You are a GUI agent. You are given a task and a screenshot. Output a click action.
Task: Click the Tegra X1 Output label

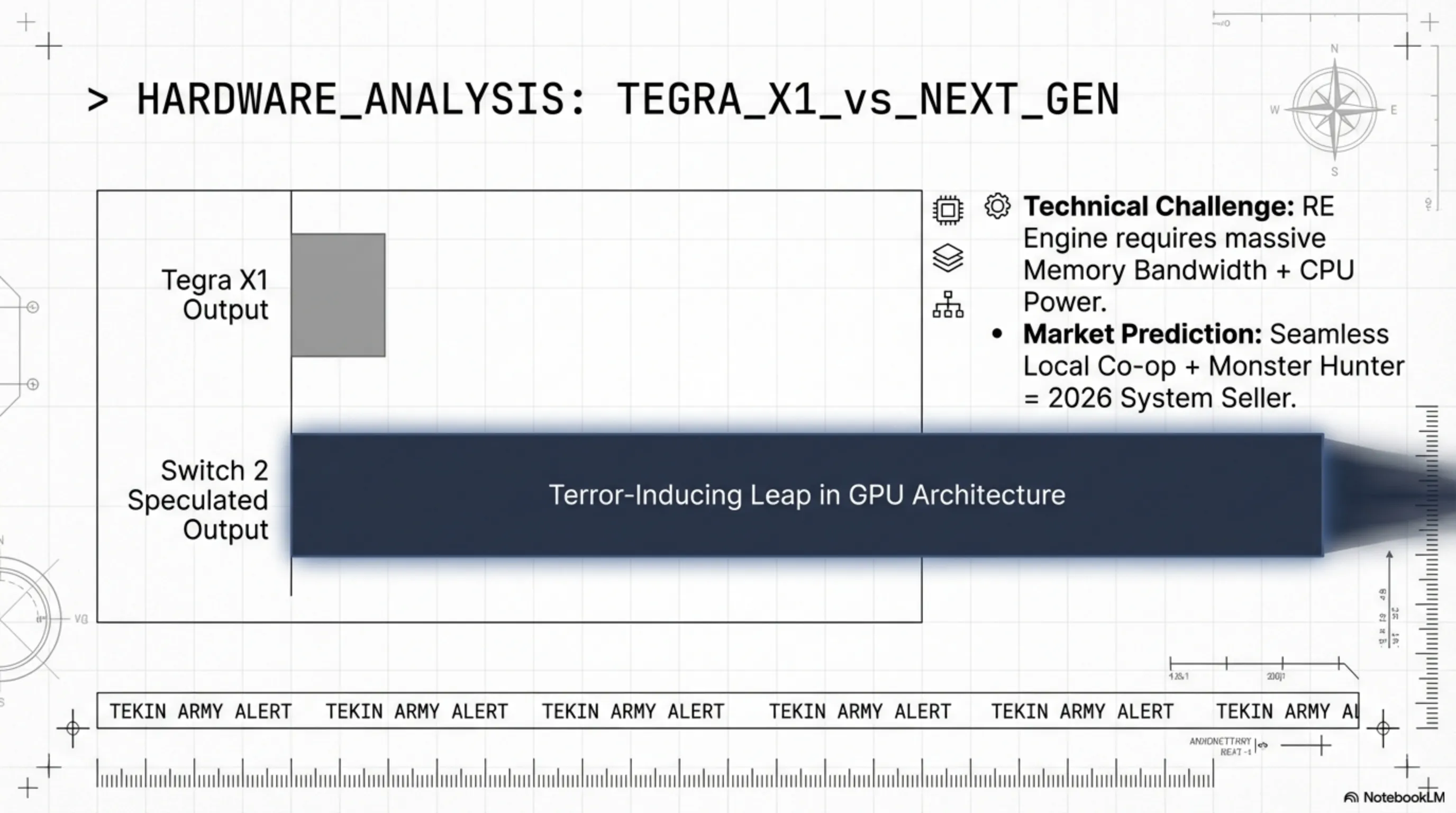click(215, 295)
